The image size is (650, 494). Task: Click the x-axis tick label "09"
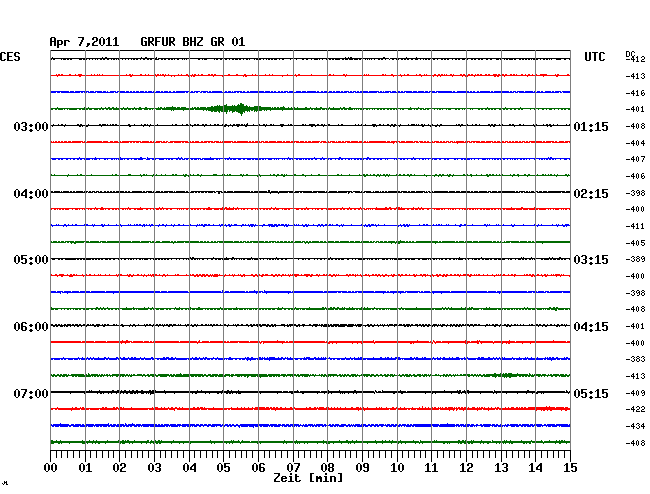coord(362,468)
